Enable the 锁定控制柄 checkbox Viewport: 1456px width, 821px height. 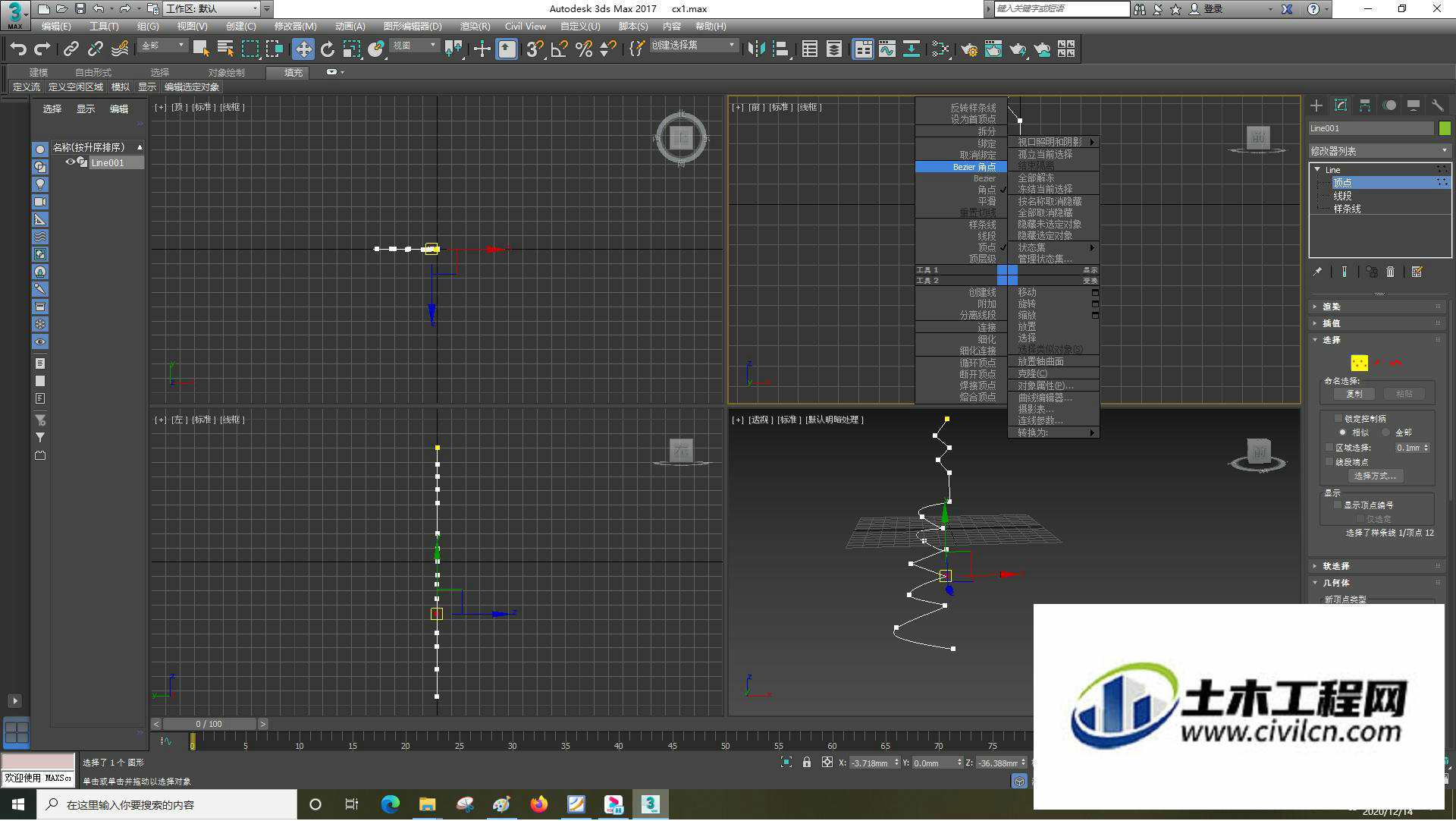coord(1338,418)
